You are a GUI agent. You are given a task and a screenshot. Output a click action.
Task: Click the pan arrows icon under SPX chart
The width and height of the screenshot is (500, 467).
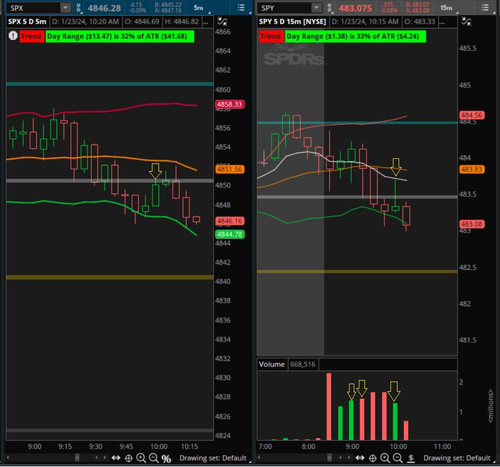pyautogui.click(x=116, y=458)
